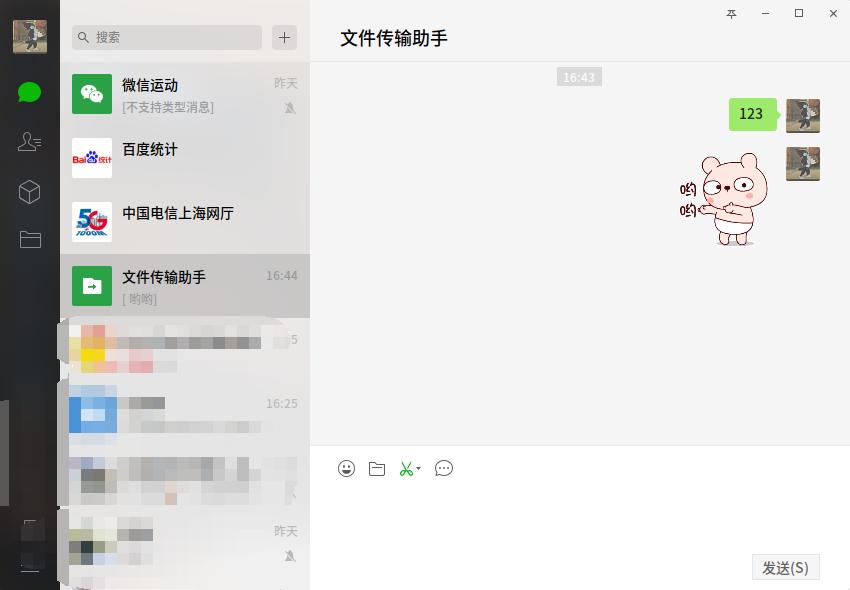Select the 文件传输助手 chat item
Screen dimensions: 850x590
(185, 286)
